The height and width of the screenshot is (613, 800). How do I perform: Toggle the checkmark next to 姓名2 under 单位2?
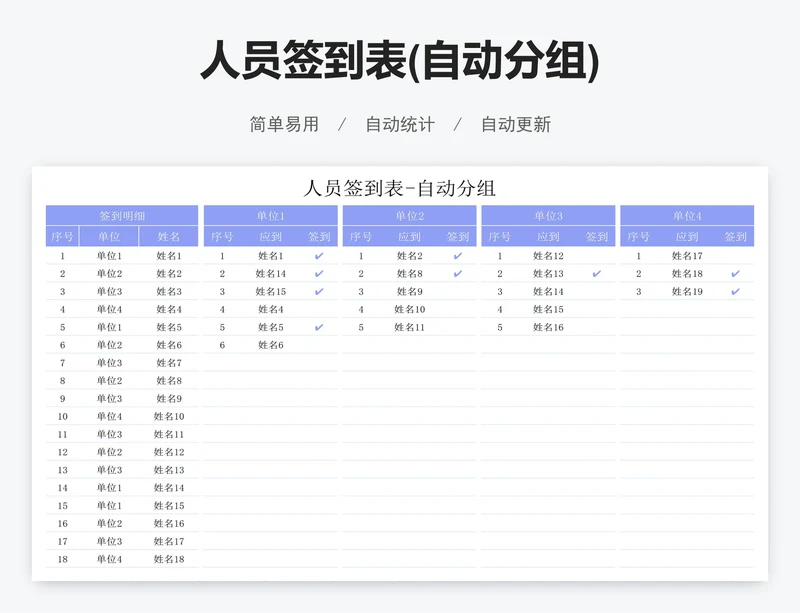pos(458,256)
